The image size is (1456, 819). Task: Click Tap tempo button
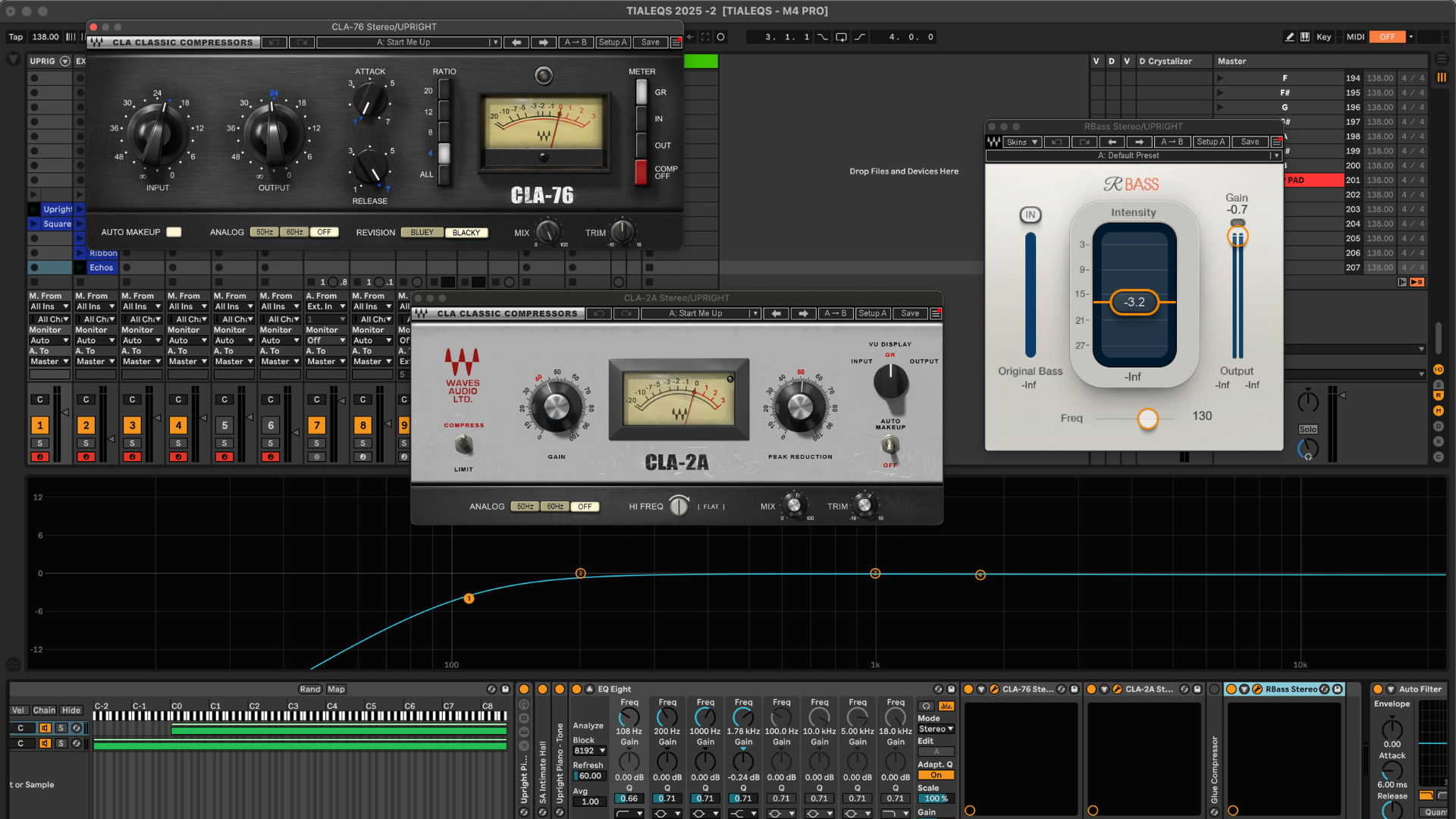coord(16,36)
